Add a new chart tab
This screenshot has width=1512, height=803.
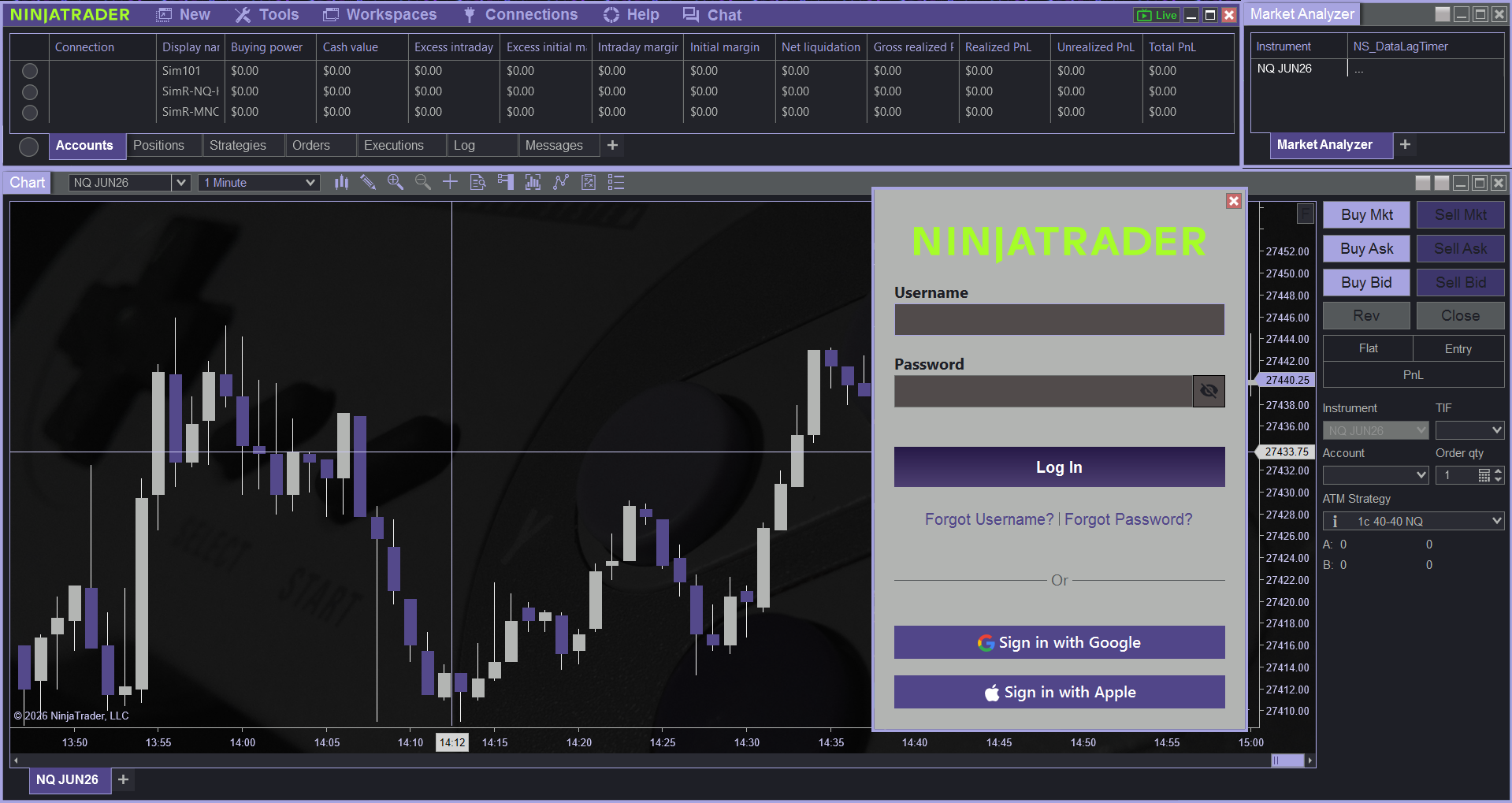pos(123,779)
